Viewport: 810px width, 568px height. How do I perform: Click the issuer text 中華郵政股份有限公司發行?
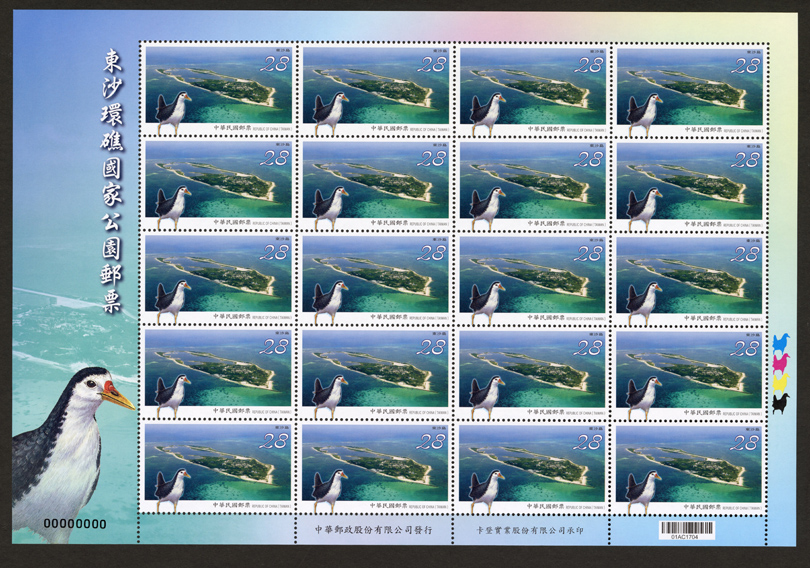[373, 530]
